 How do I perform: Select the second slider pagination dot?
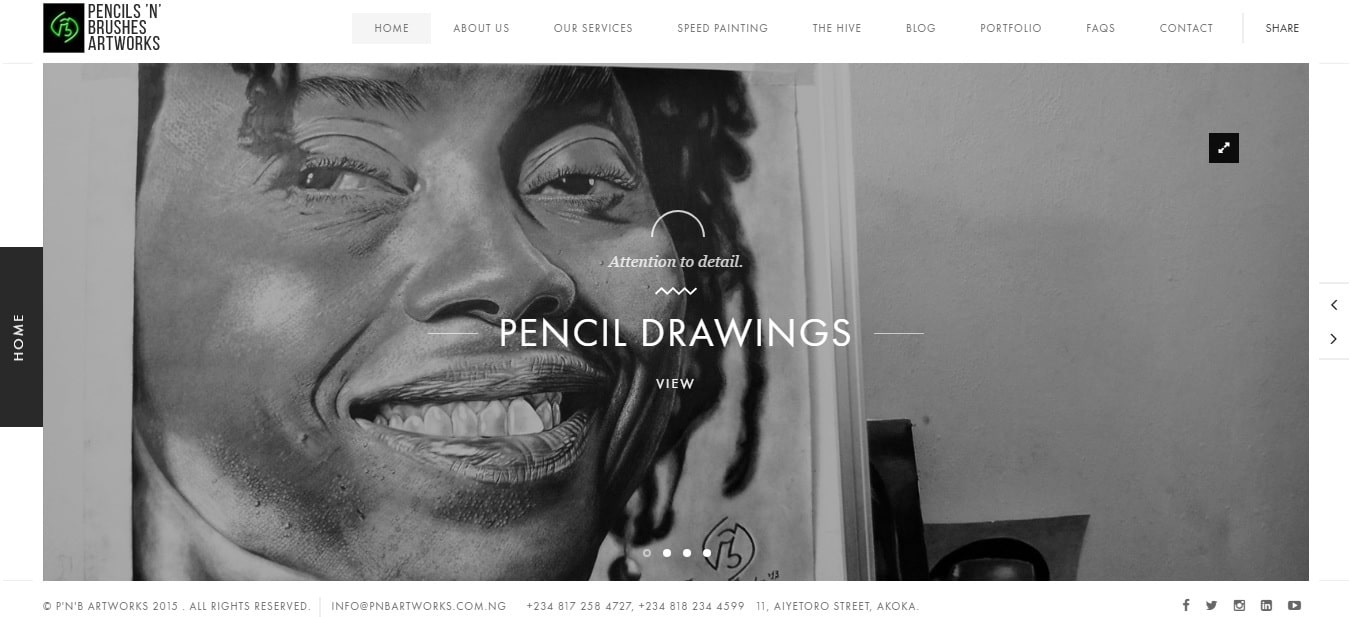(x=667, y=552)
